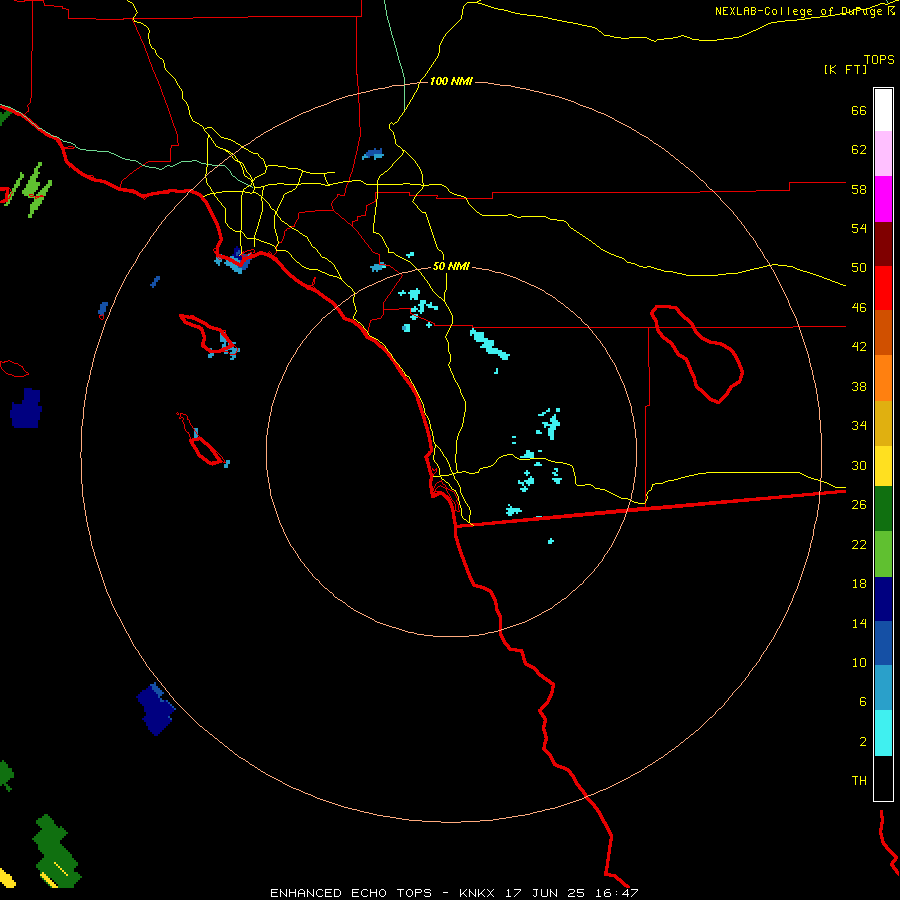Click the legend value '18'
Image resolution: width=900 pixels, height=900 pixels.
click(x=859, y=584)
